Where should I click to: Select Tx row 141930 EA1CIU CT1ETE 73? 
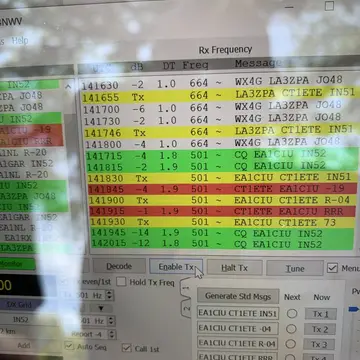[x=223, y=222]
